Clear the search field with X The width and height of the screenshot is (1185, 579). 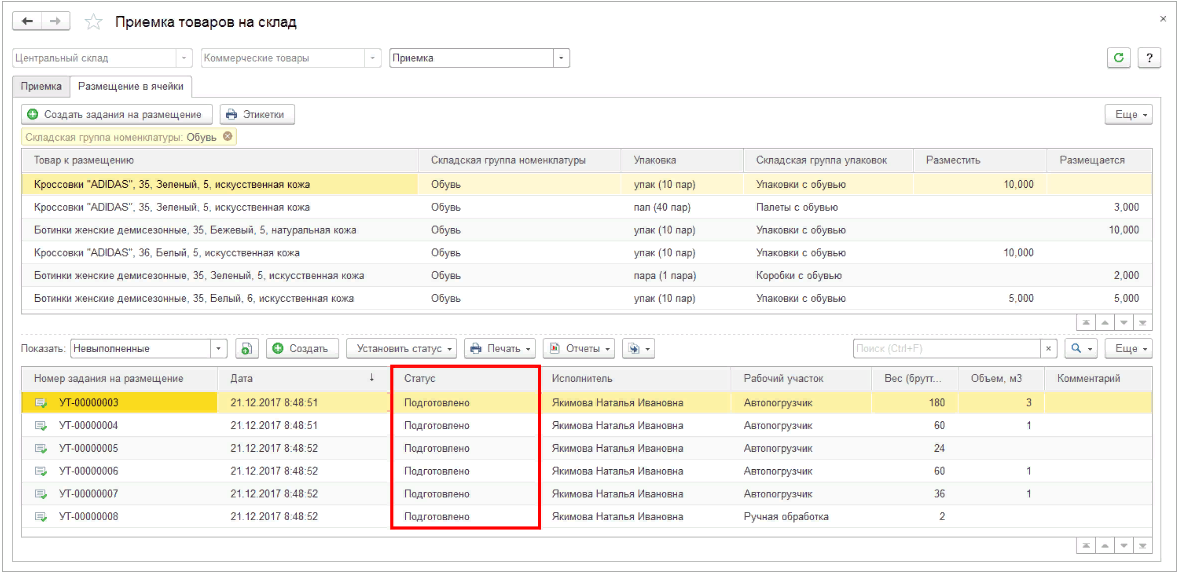point(1049,348)
